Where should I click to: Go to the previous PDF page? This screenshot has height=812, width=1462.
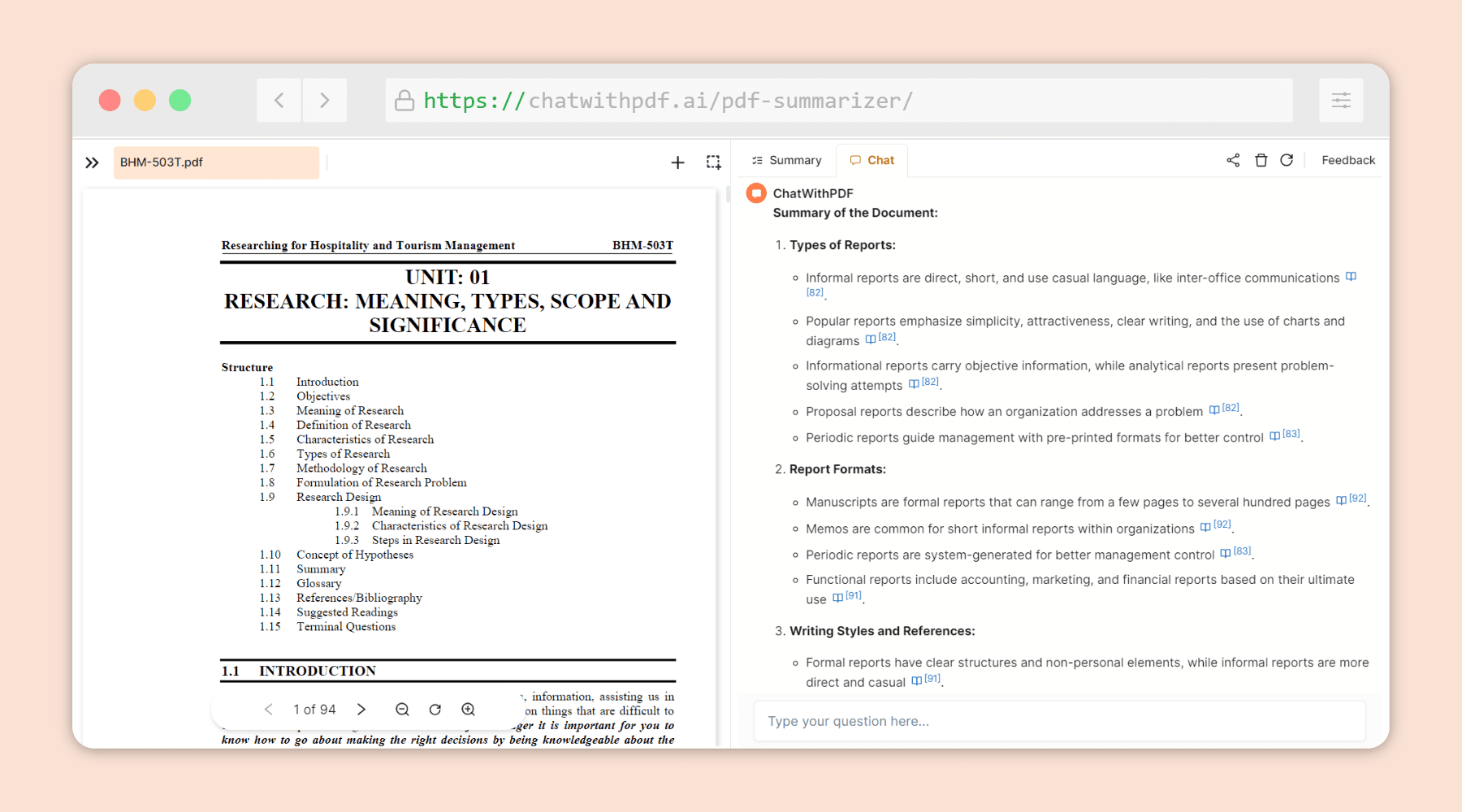[269, 709]
